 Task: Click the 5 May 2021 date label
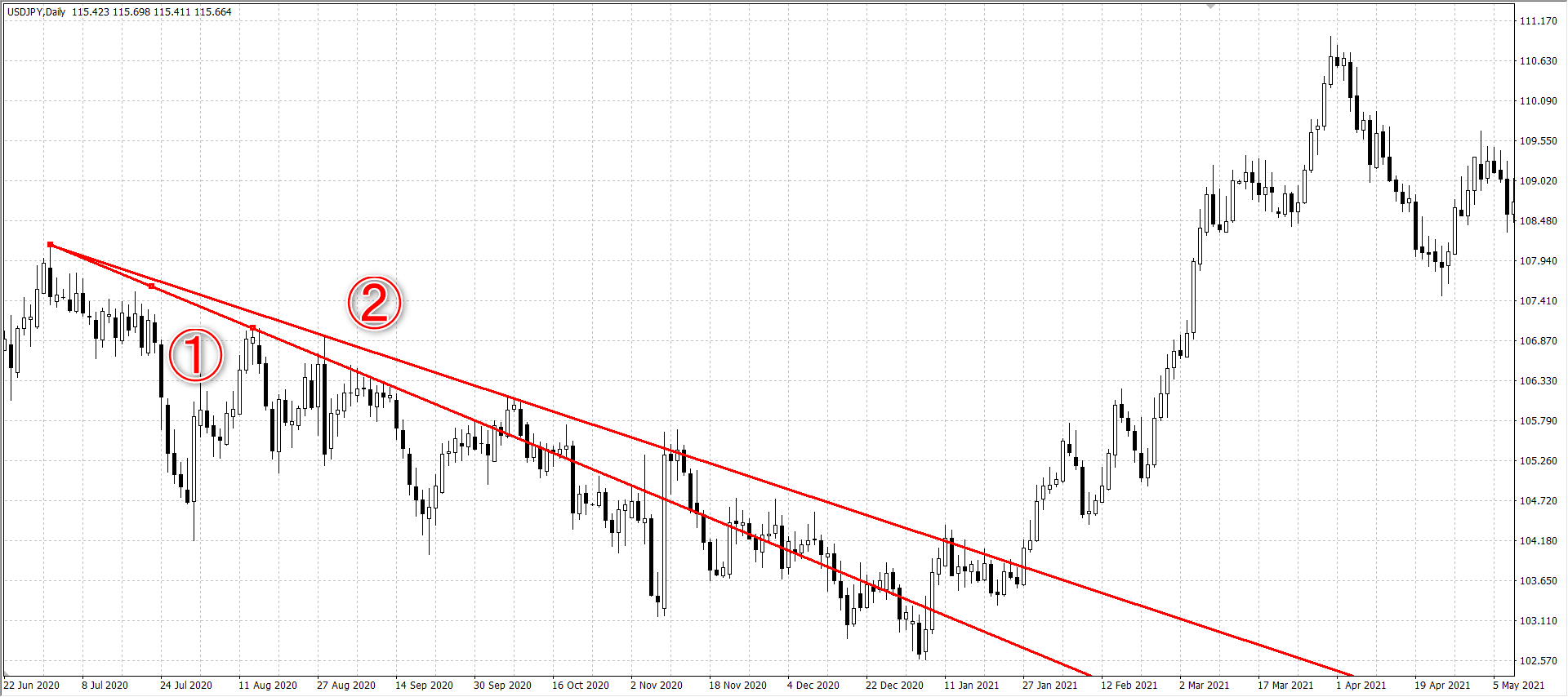[1518, 686]
